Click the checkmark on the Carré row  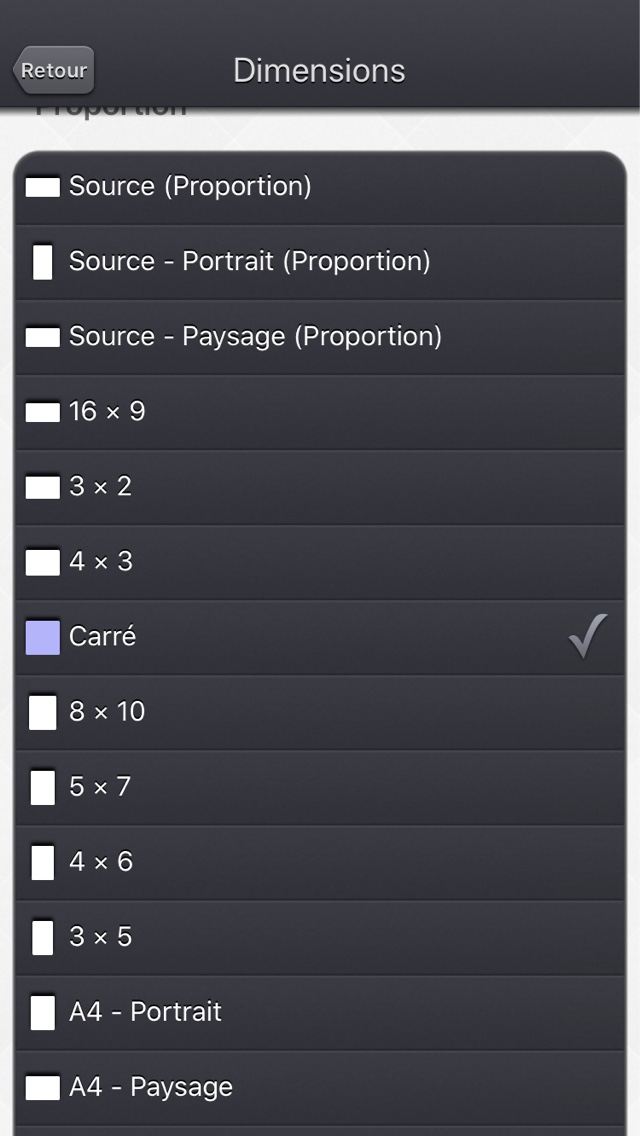pyautogui.click(x=588, y=636)
